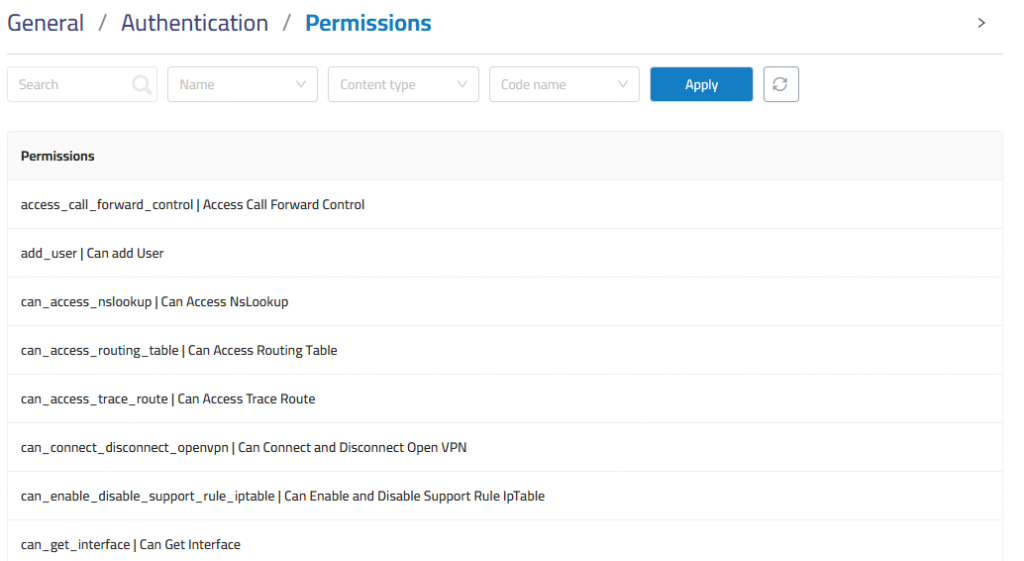The width and height of the screenshot is (1024, 561).
Task: Click the Permissions breadcrumb
Action: (x=368, y=23)
